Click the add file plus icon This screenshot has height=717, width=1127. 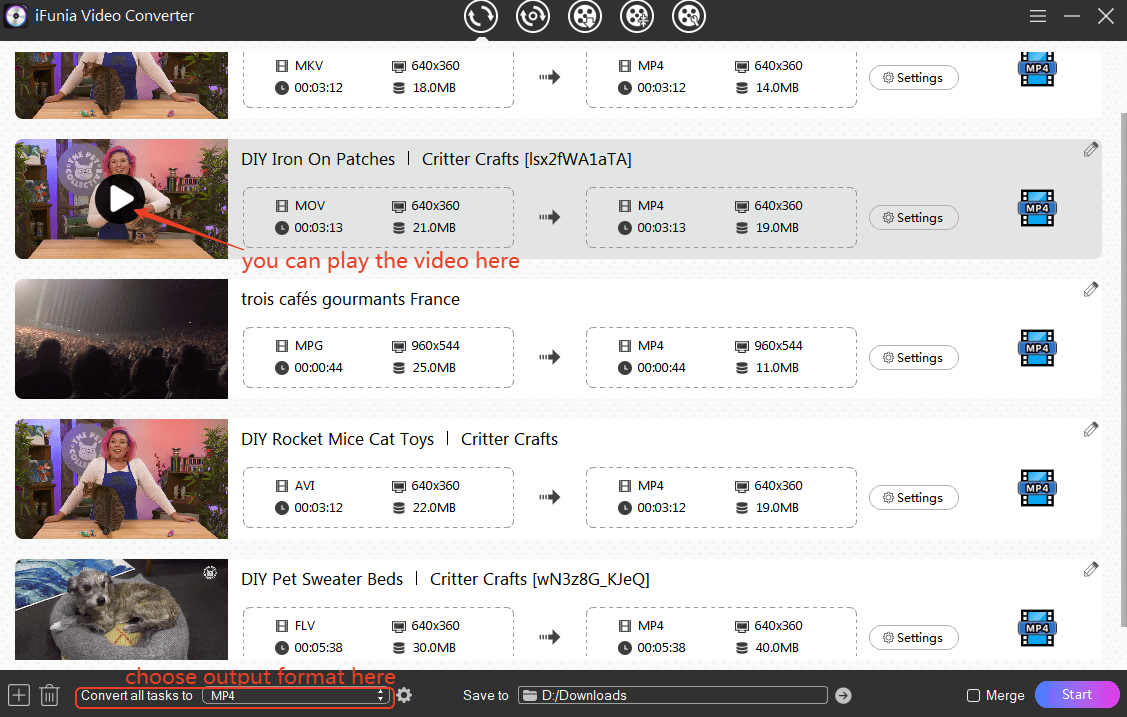[x=19, y=695]
